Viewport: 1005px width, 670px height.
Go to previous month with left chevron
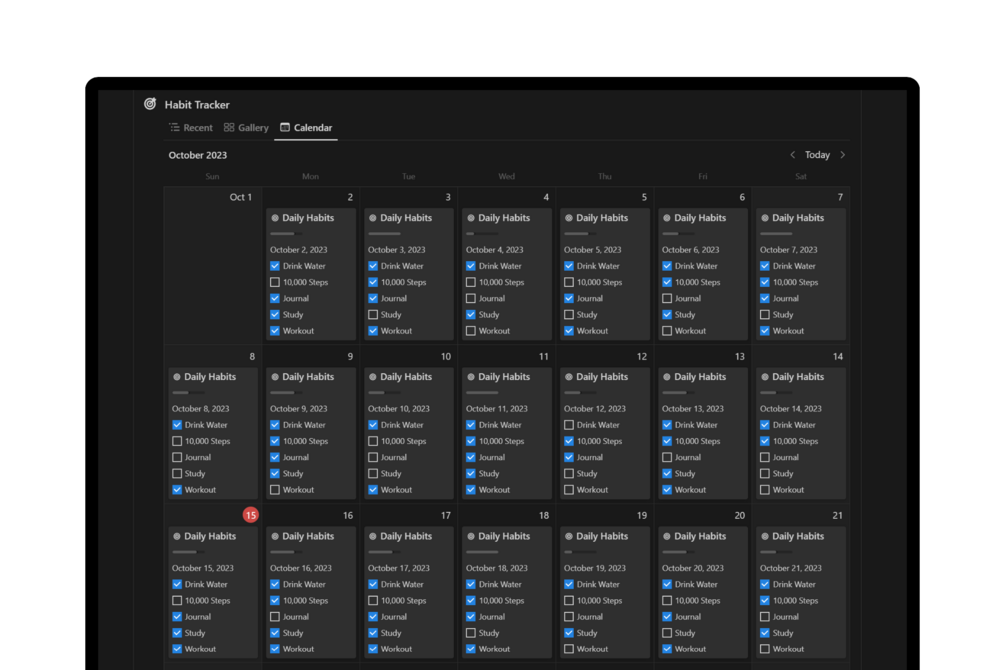793,155
